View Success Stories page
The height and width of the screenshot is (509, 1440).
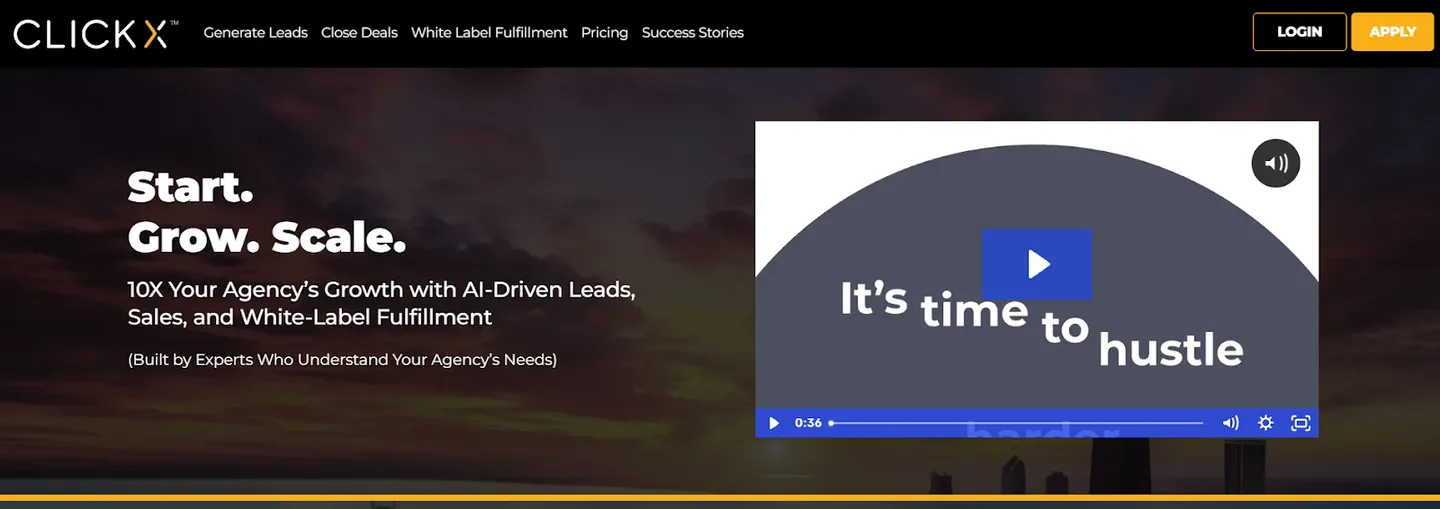[x=693, y=32]
